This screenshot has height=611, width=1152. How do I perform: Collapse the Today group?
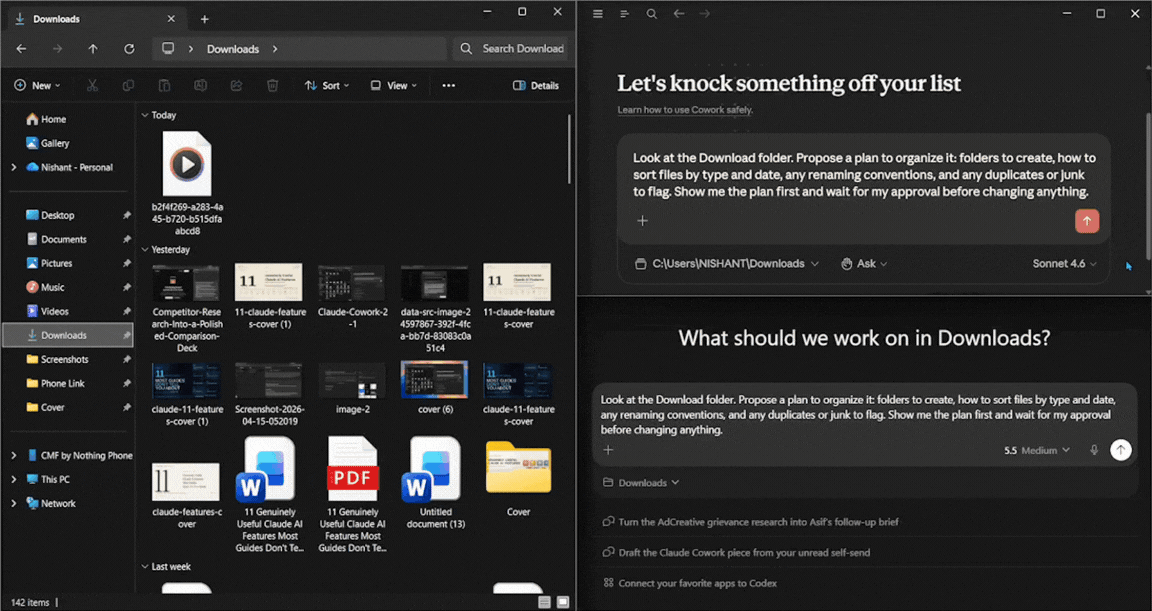(x=145, y=115)
